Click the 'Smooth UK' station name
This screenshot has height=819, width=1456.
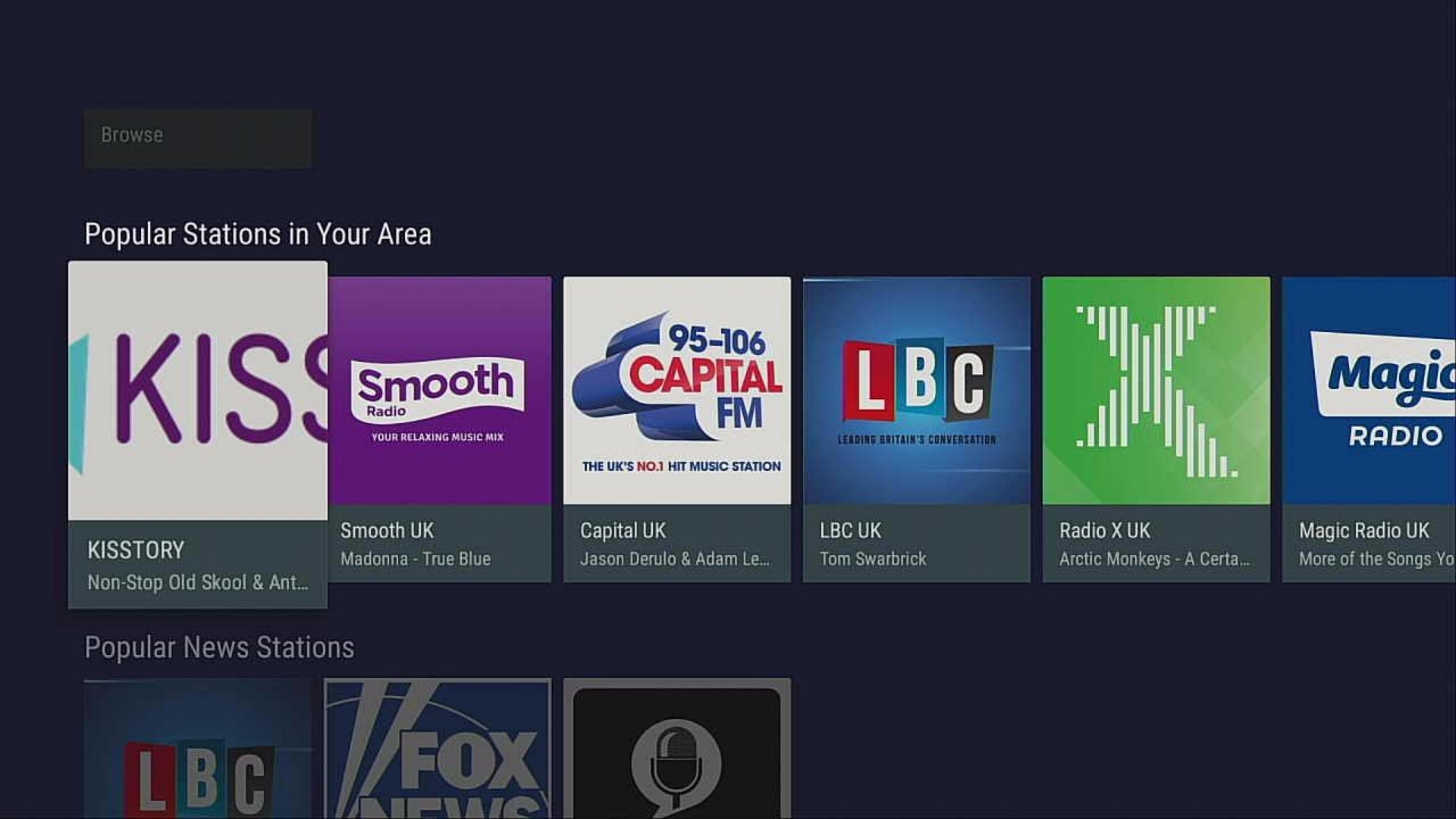[x=387, y=531]
